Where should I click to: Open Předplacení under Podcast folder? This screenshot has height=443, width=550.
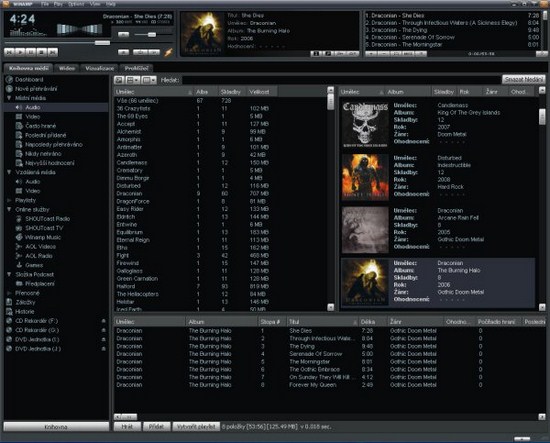pos(40,283)
